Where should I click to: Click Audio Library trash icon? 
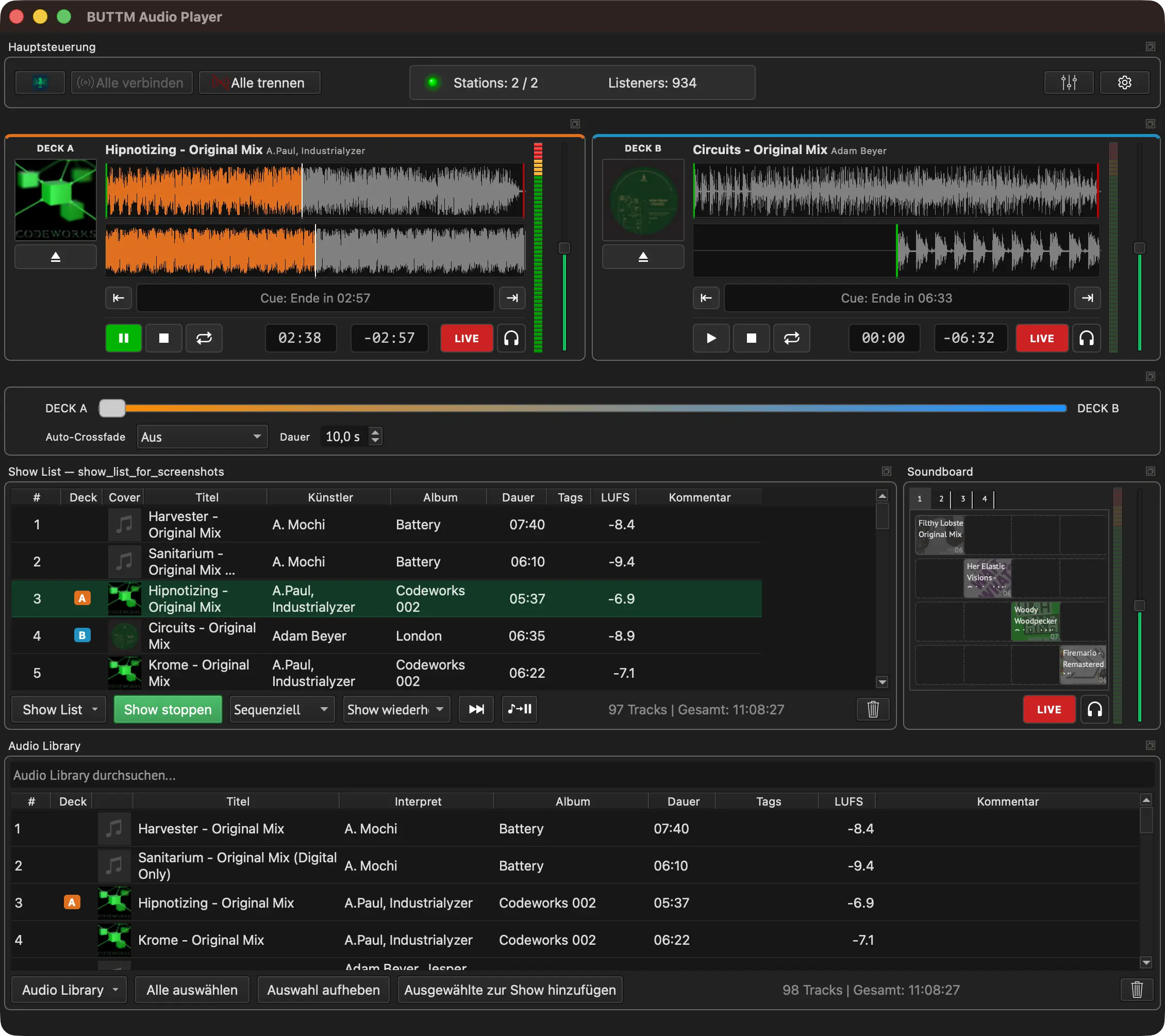[x=1137, y=990]
